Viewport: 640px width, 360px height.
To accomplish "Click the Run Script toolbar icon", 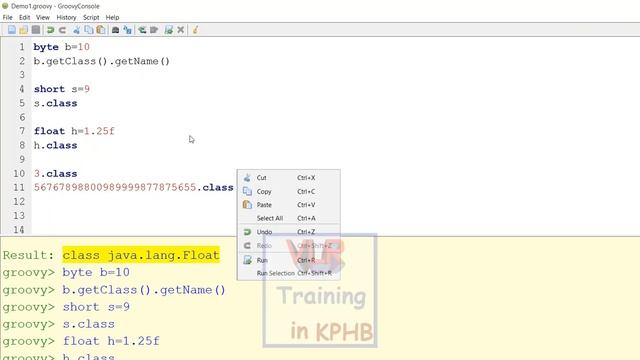I will (x=169, y=30).
